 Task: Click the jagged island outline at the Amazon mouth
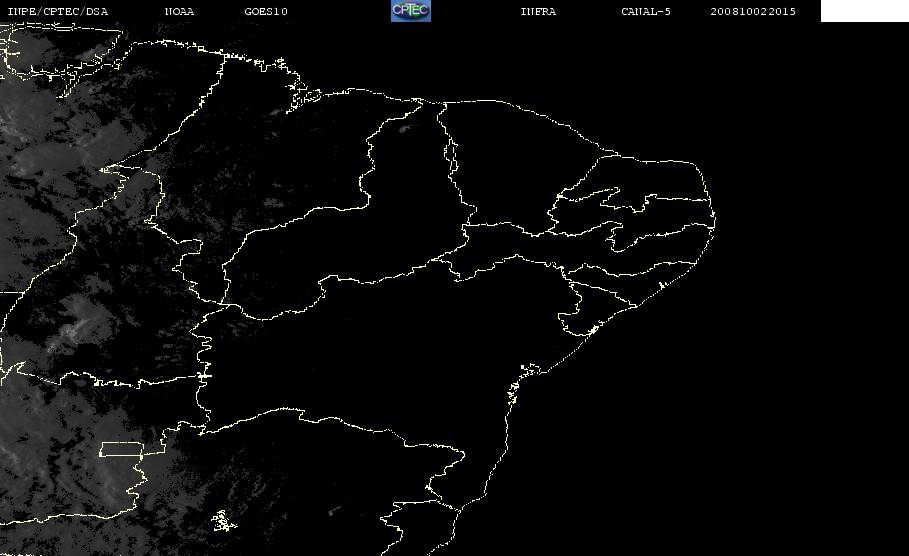pos(304,97)
